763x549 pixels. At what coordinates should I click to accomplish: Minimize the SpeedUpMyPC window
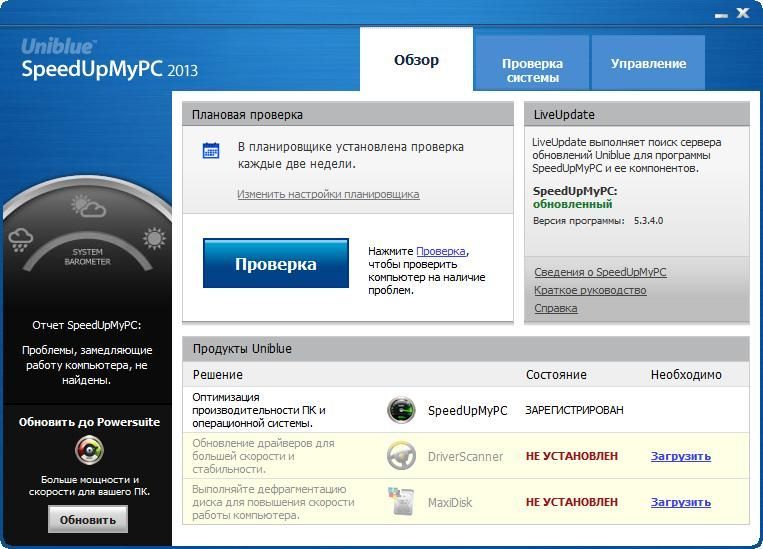tap(721, 16)
